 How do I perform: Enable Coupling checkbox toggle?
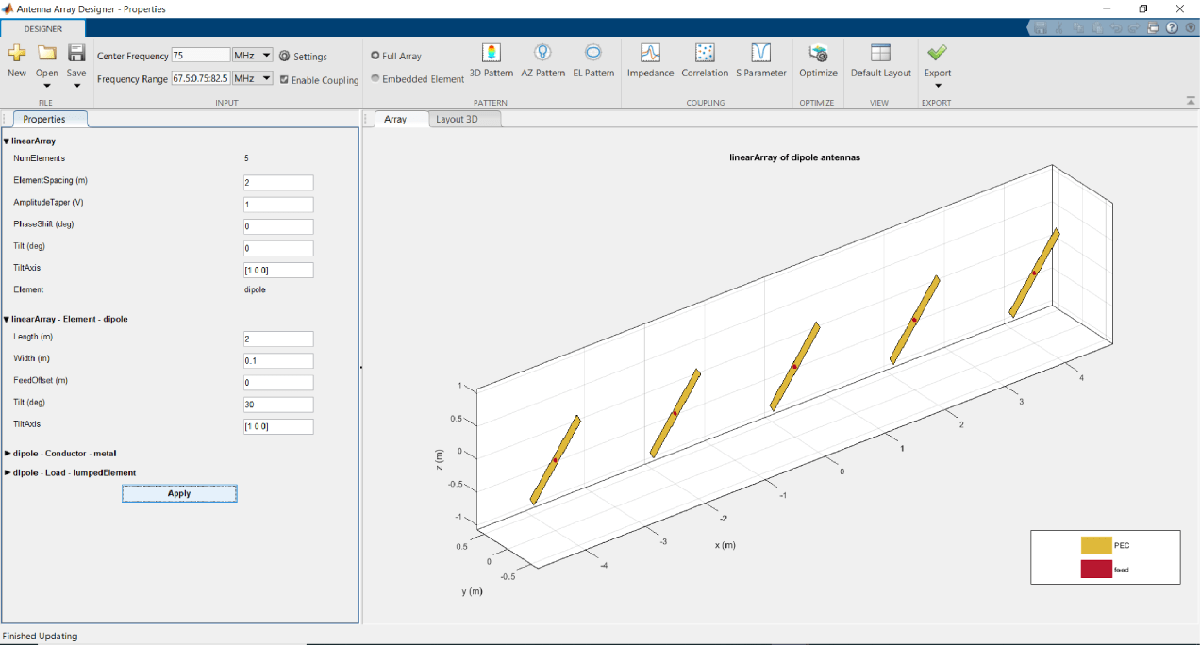pyautogui.click(x=285, y=80)
